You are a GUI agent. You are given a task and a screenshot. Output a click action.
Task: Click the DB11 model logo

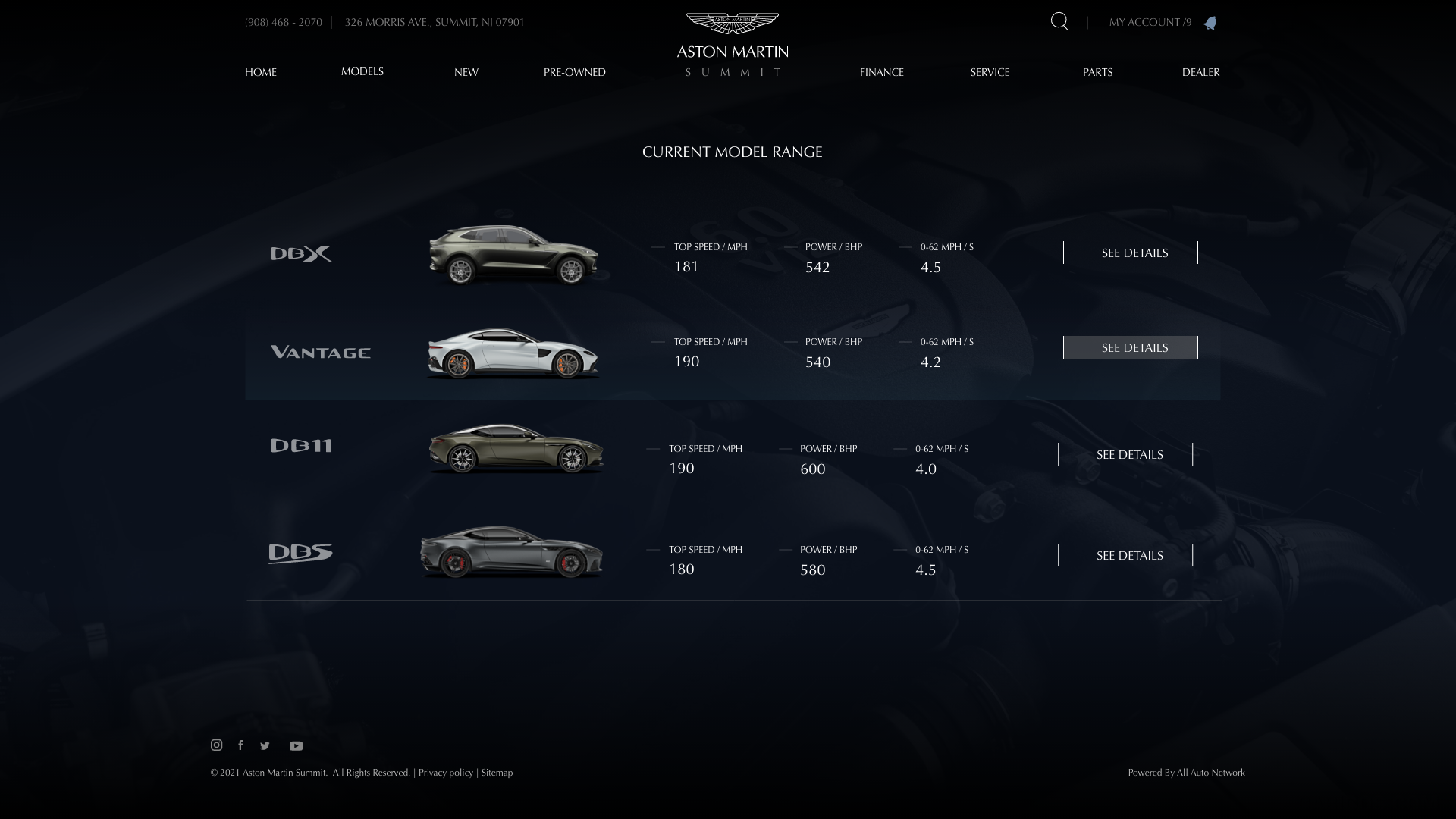[301, 446]
